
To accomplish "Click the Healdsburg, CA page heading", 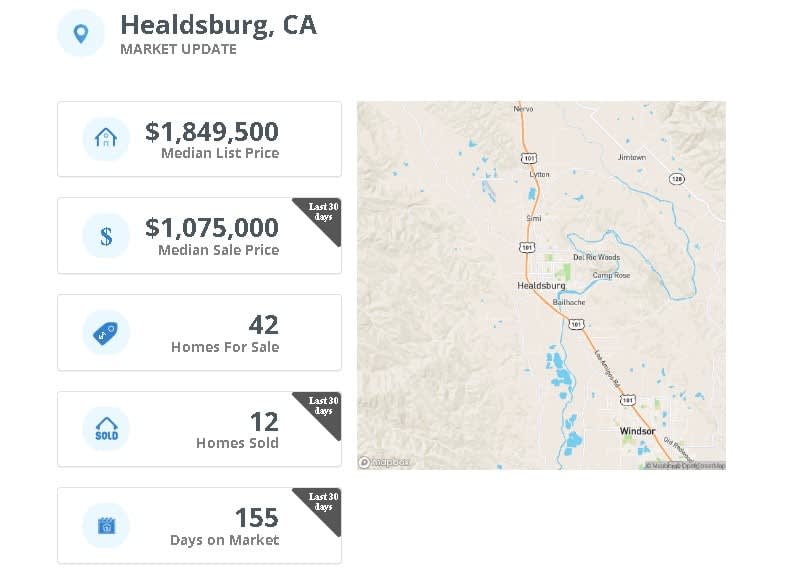I will tap(218, 25).
